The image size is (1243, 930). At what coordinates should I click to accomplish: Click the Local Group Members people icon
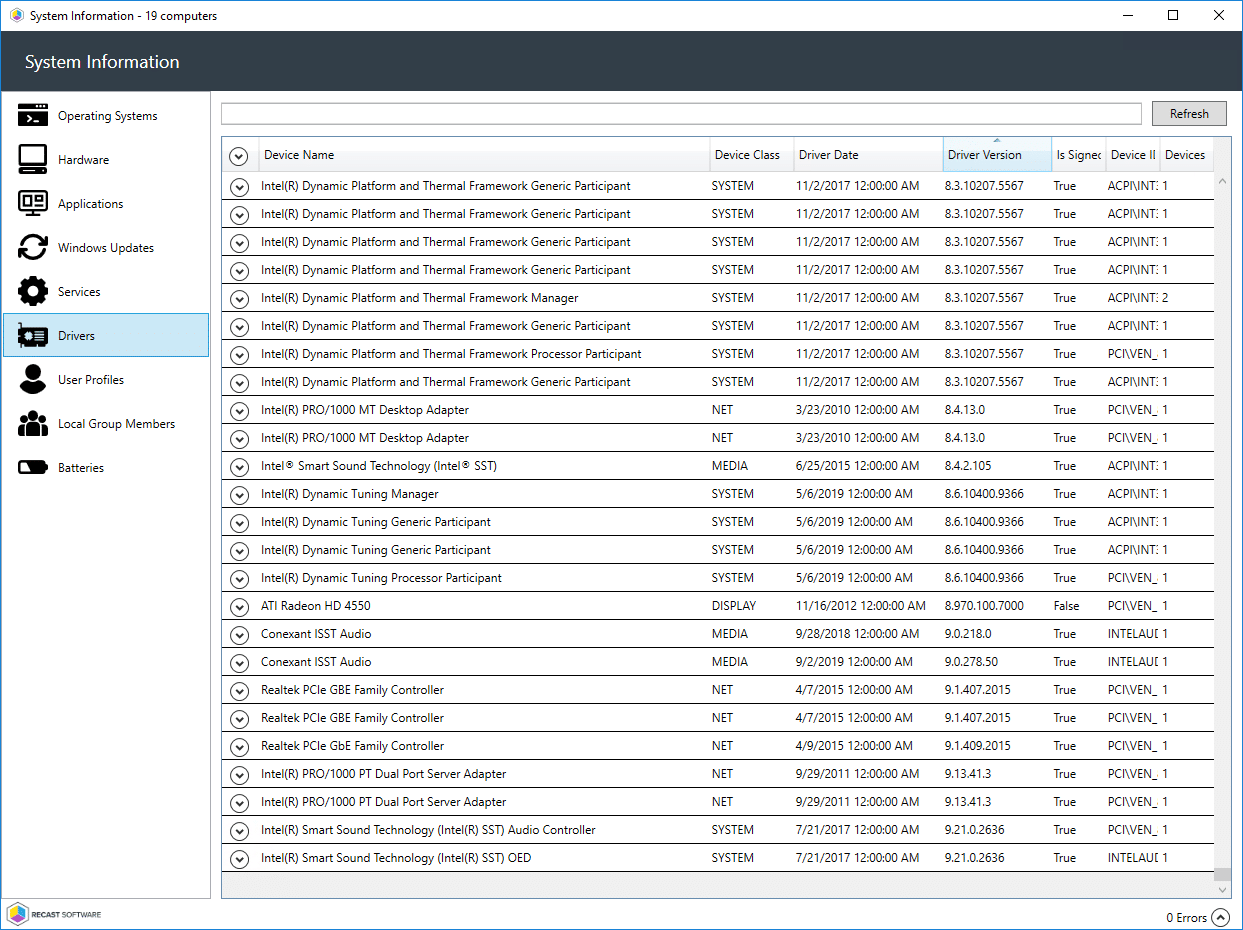pyautogui.click(x=33, y=424)
